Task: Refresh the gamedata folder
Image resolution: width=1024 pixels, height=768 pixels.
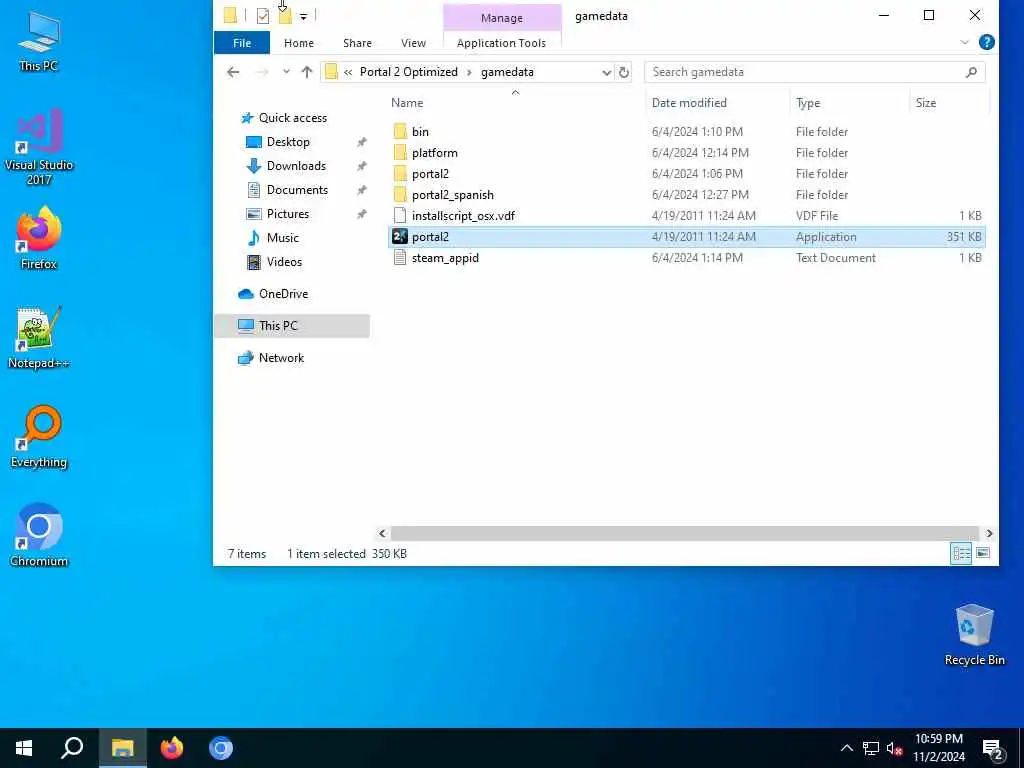Action: pos(624,72)
